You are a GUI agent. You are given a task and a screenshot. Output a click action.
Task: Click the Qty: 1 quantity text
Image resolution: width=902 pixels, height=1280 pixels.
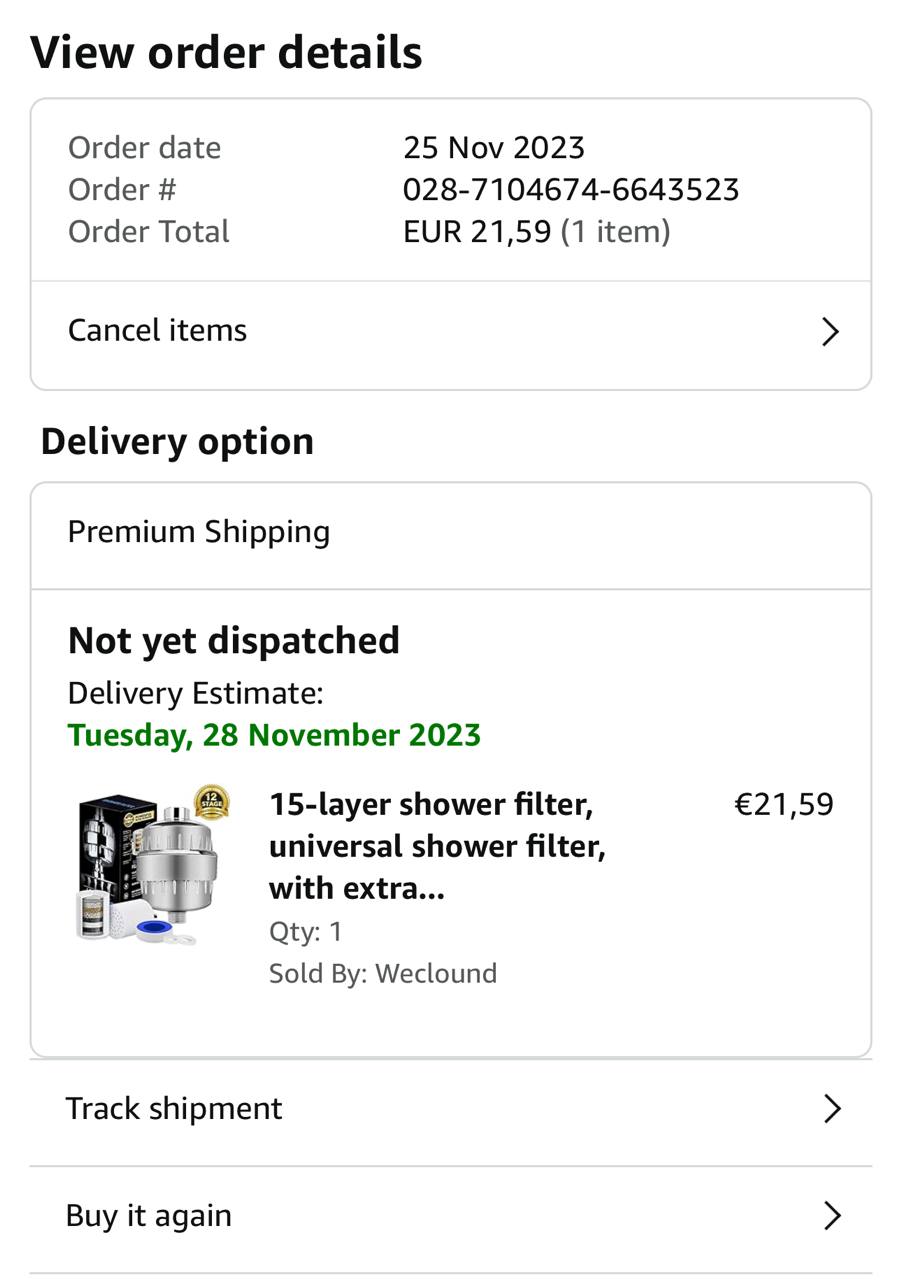[x=306, y=931]
